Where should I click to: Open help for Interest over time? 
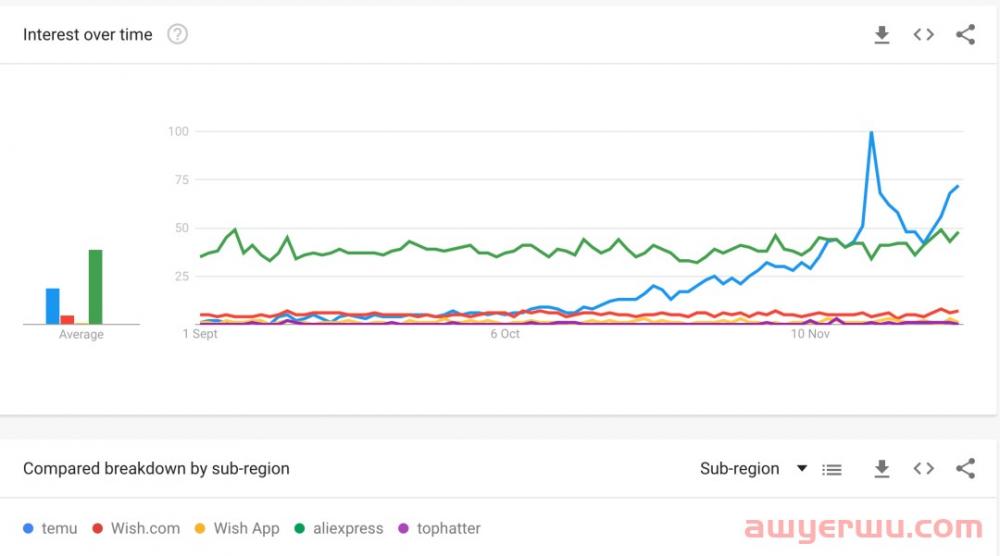click(177, 35)
